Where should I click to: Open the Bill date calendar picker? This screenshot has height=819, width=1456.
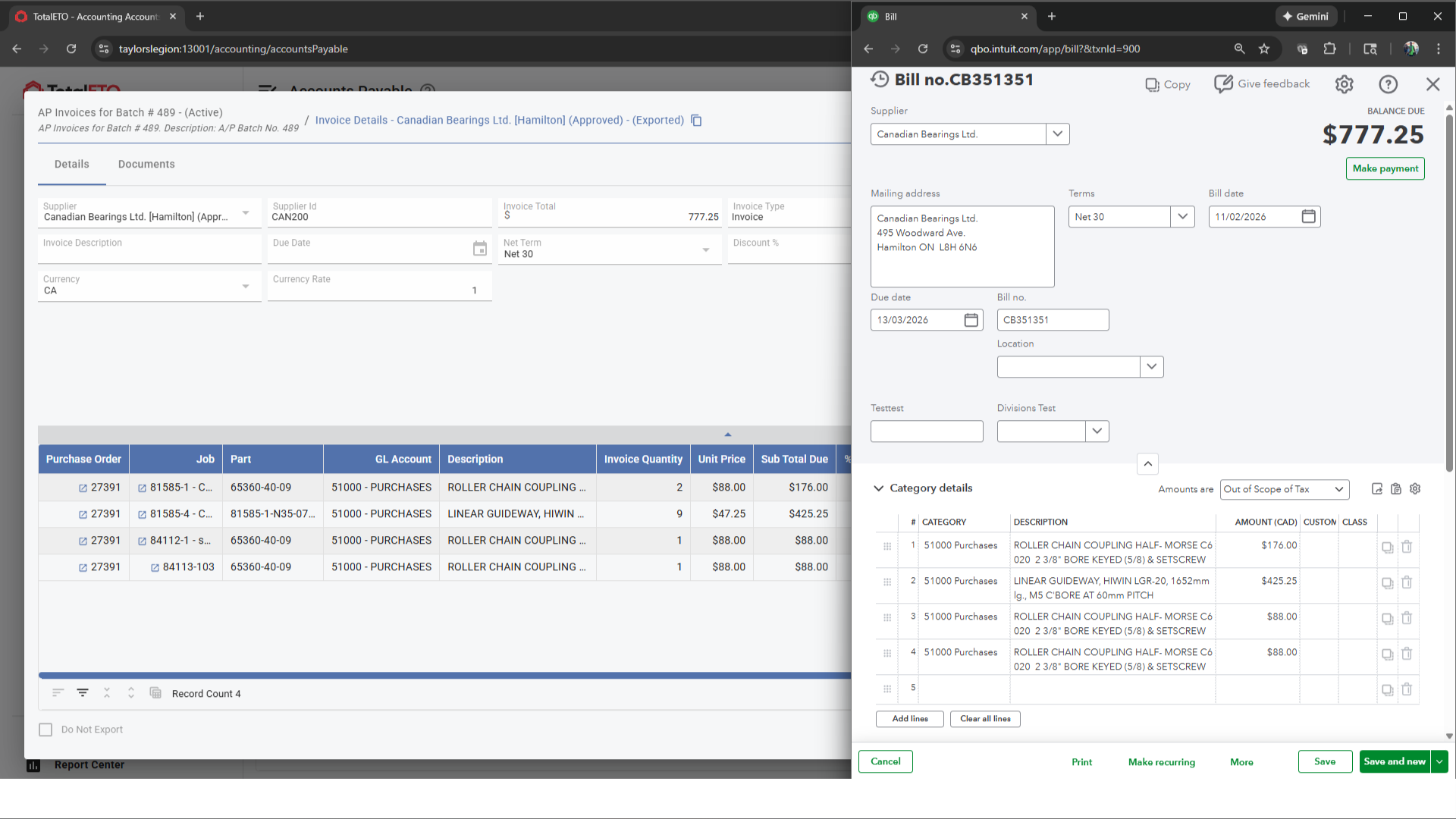[x=1308, y=217]
